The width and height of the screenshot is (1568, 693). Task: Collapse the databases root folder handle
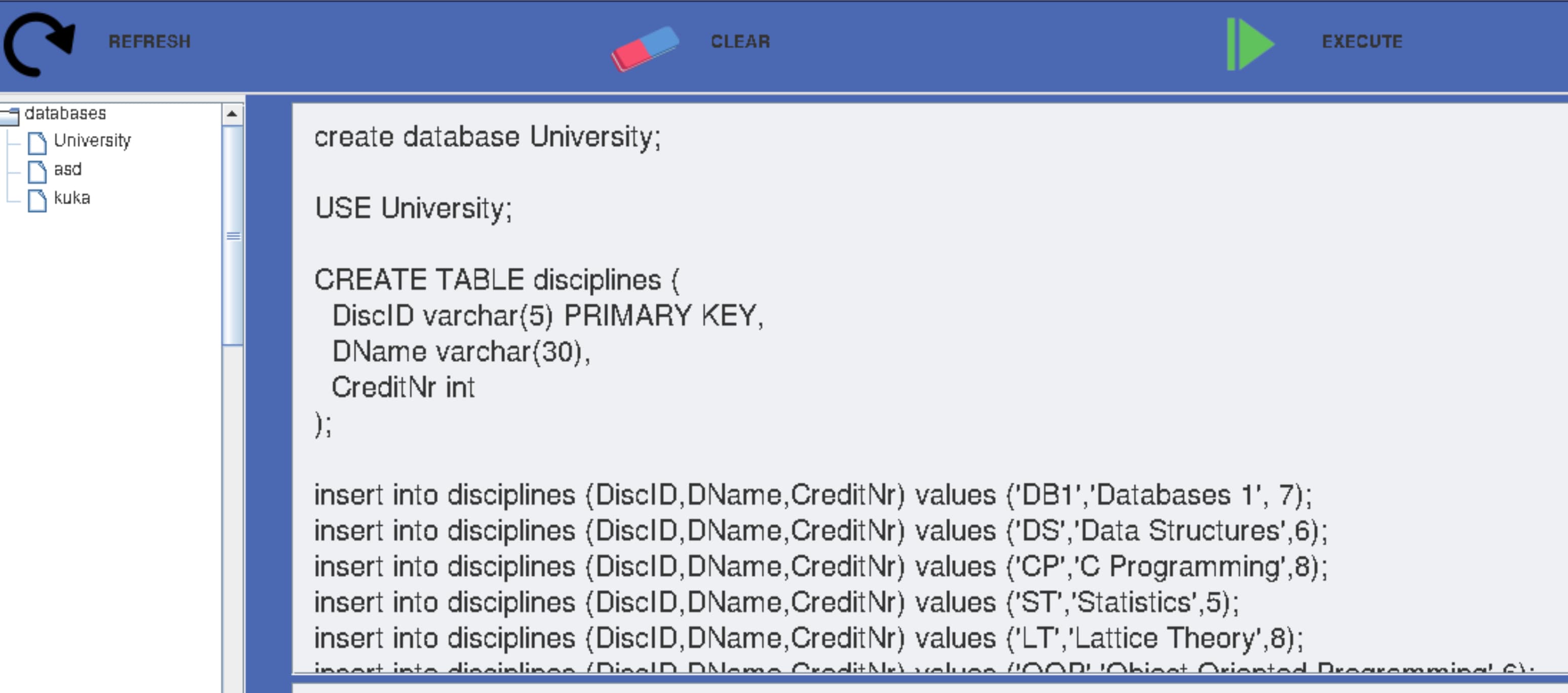[9, 115]
